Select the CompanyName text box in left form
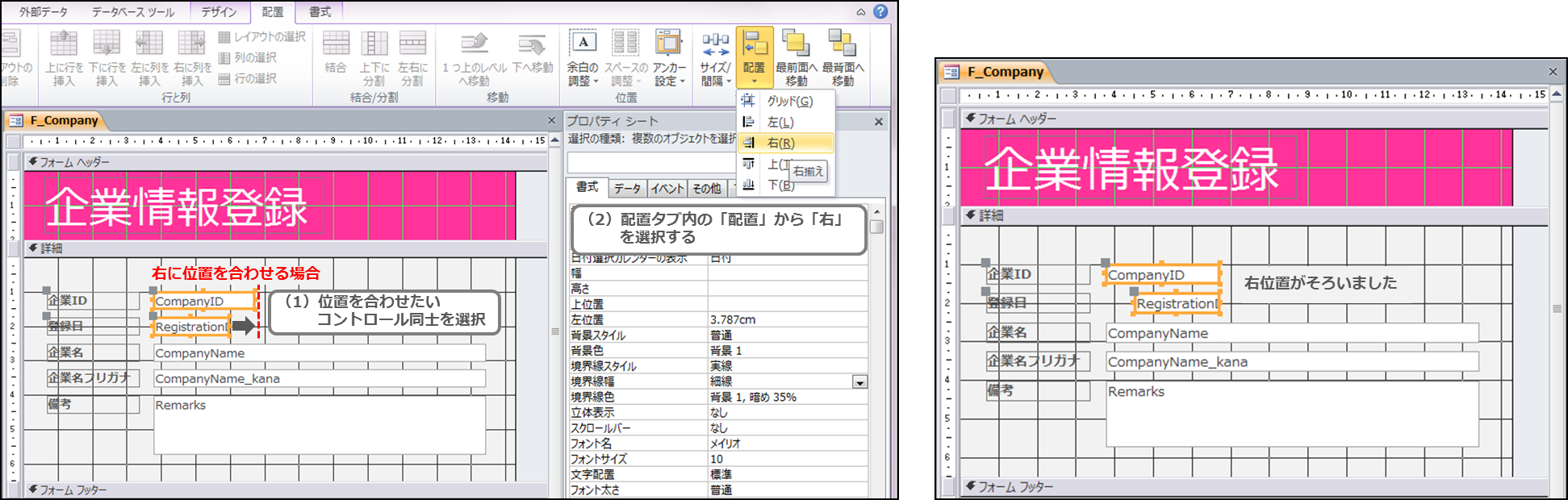The height and width of the screenshot is (500, 1568). click(320, 353)
